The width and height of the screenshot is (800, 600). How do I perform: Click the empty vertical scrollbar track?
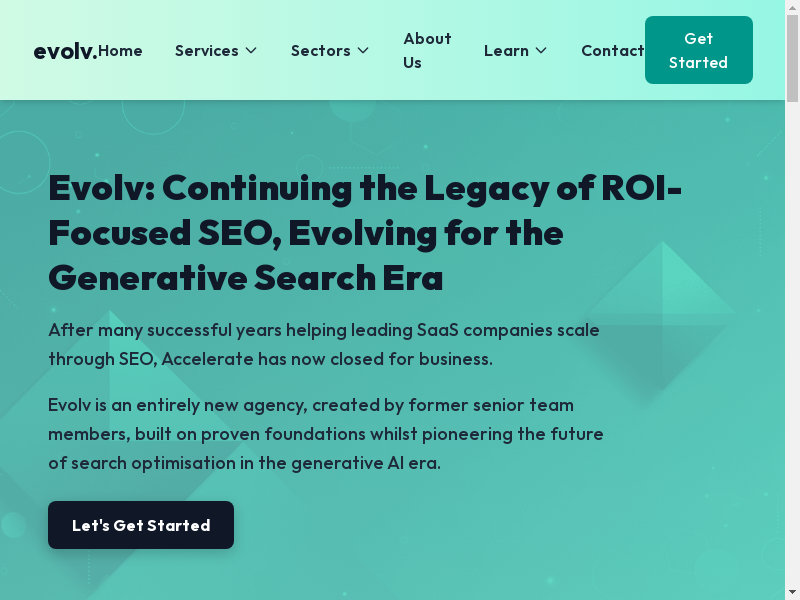click(x=792, y=350)
